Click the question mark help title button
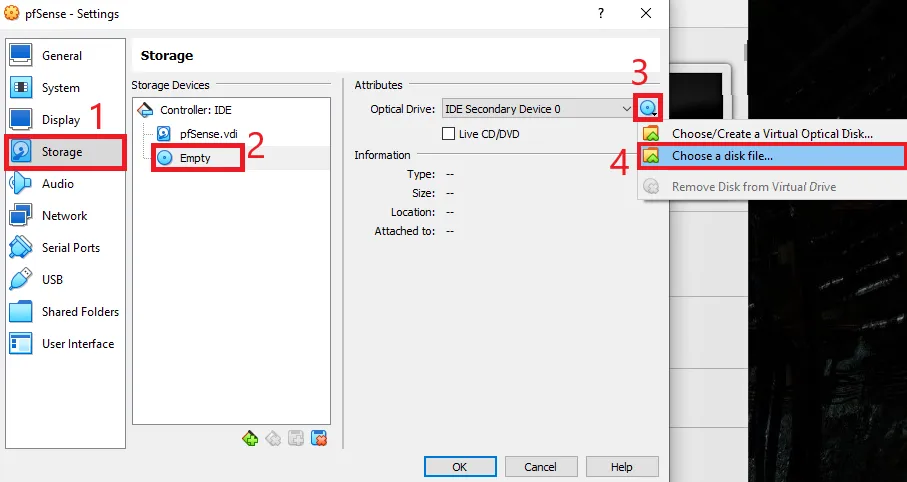Screen dimensions: 907x482 click(x=601, y=13)
